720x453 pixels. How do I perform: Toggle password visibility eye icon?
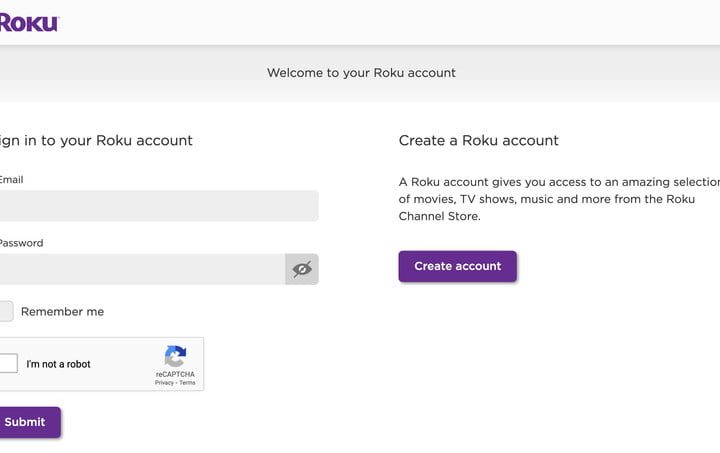[302, 269]
